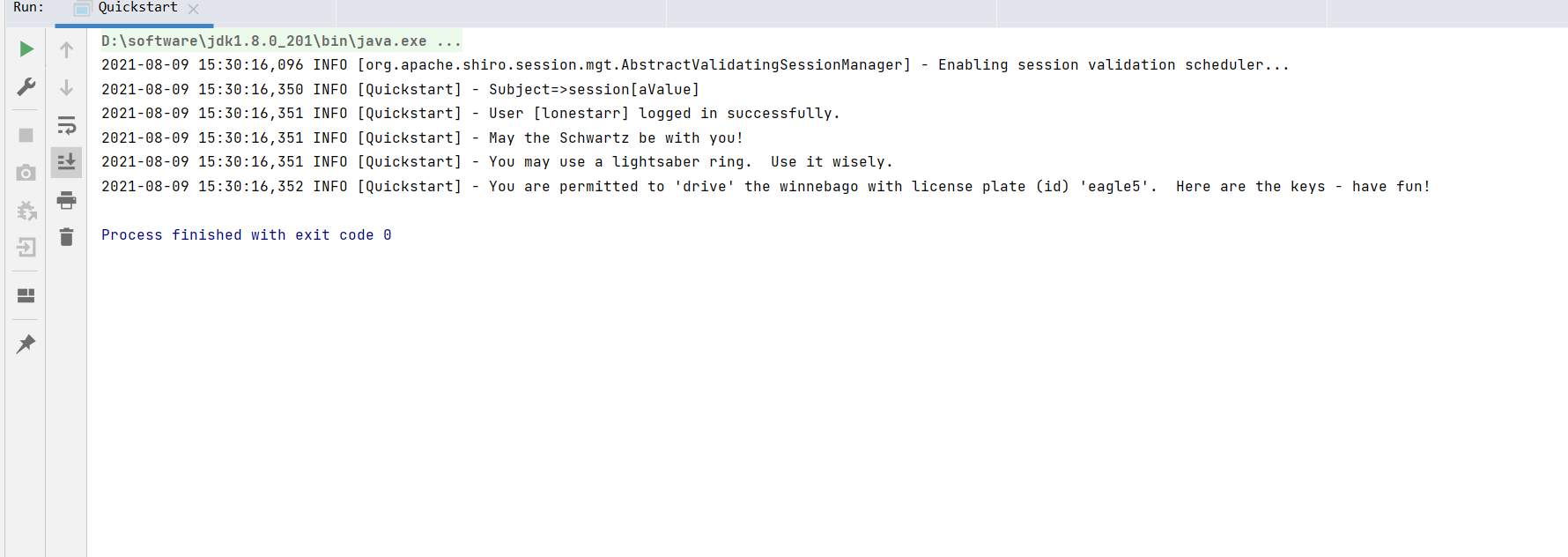This screenshot has width=1568, height=557.
Task: Print console output with the printer icon
Action: 66,200
